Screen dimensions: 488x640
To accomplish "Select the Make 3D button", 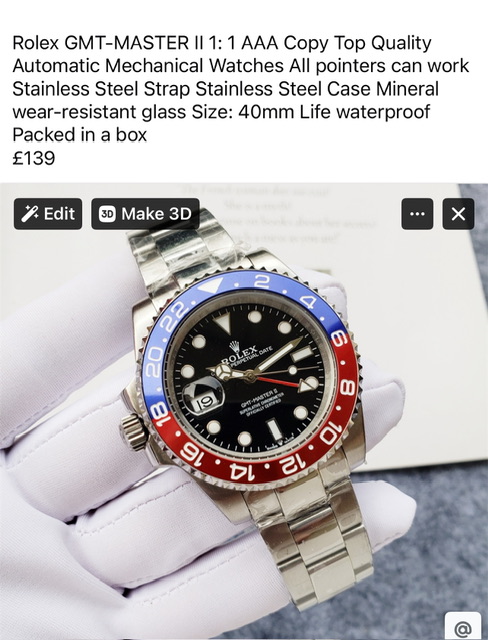I will click(145, 214).
